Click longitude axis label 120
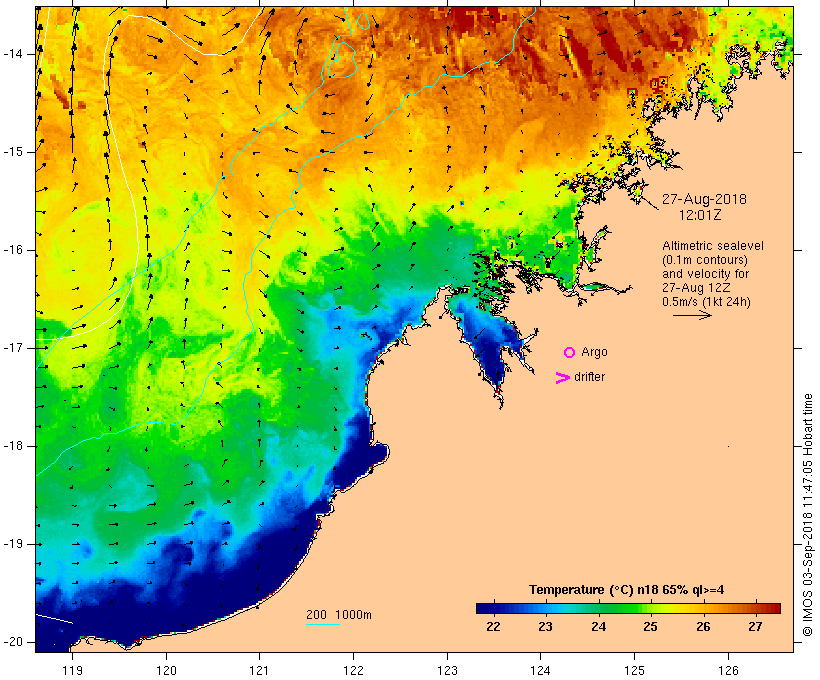820x680 pixels. 166,670
